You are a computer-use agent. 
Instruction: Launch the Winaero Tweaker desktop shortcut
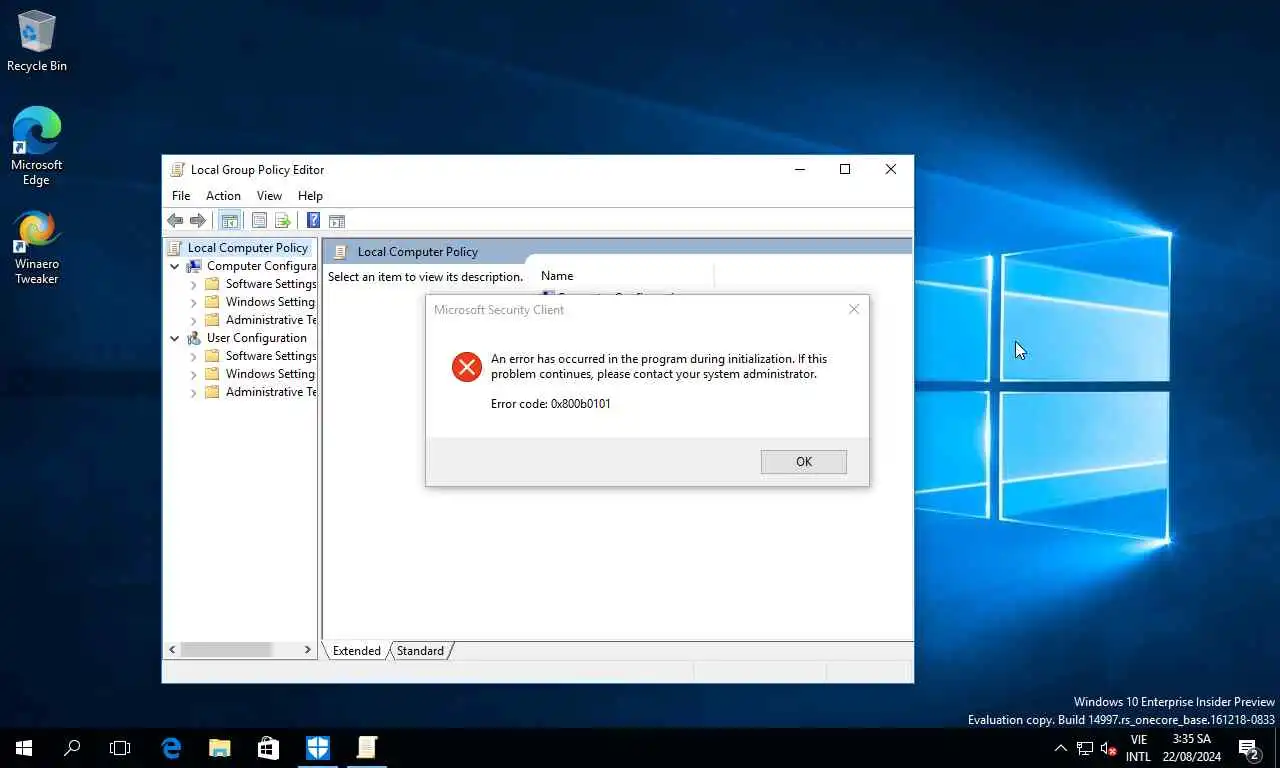(37, 247)
